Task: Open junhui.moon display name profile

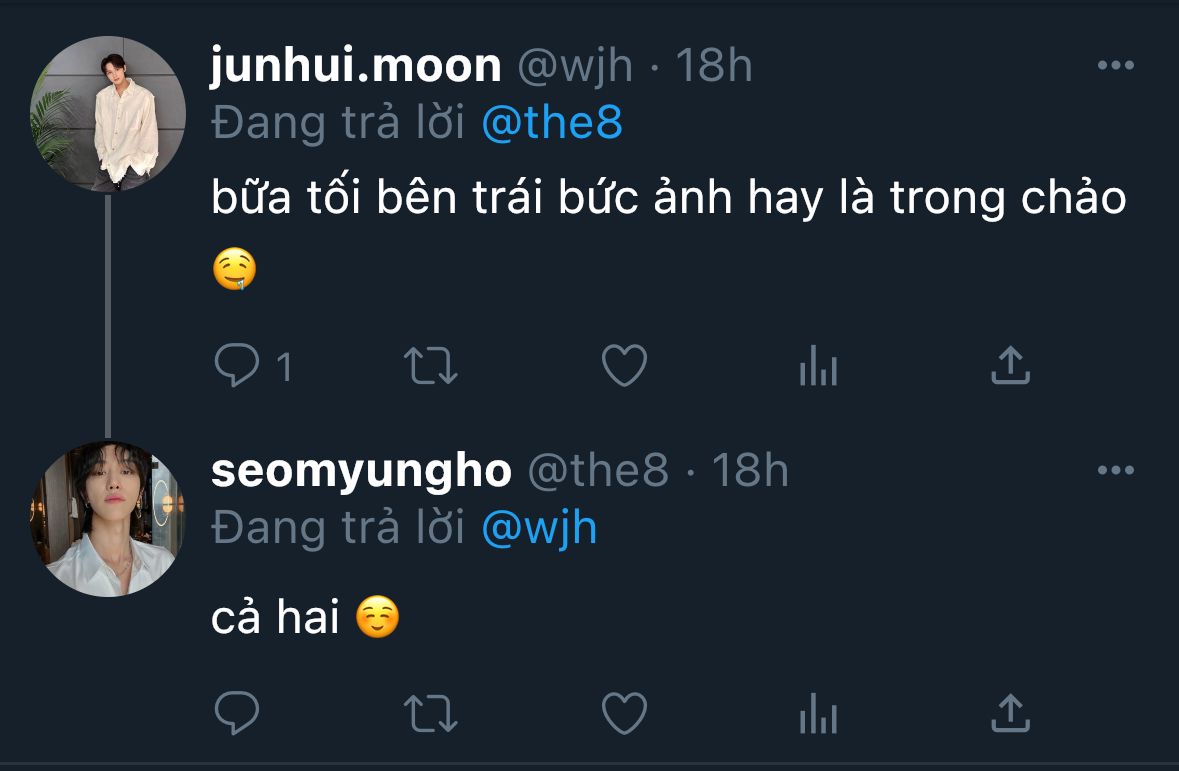Action: pos(356,66)
